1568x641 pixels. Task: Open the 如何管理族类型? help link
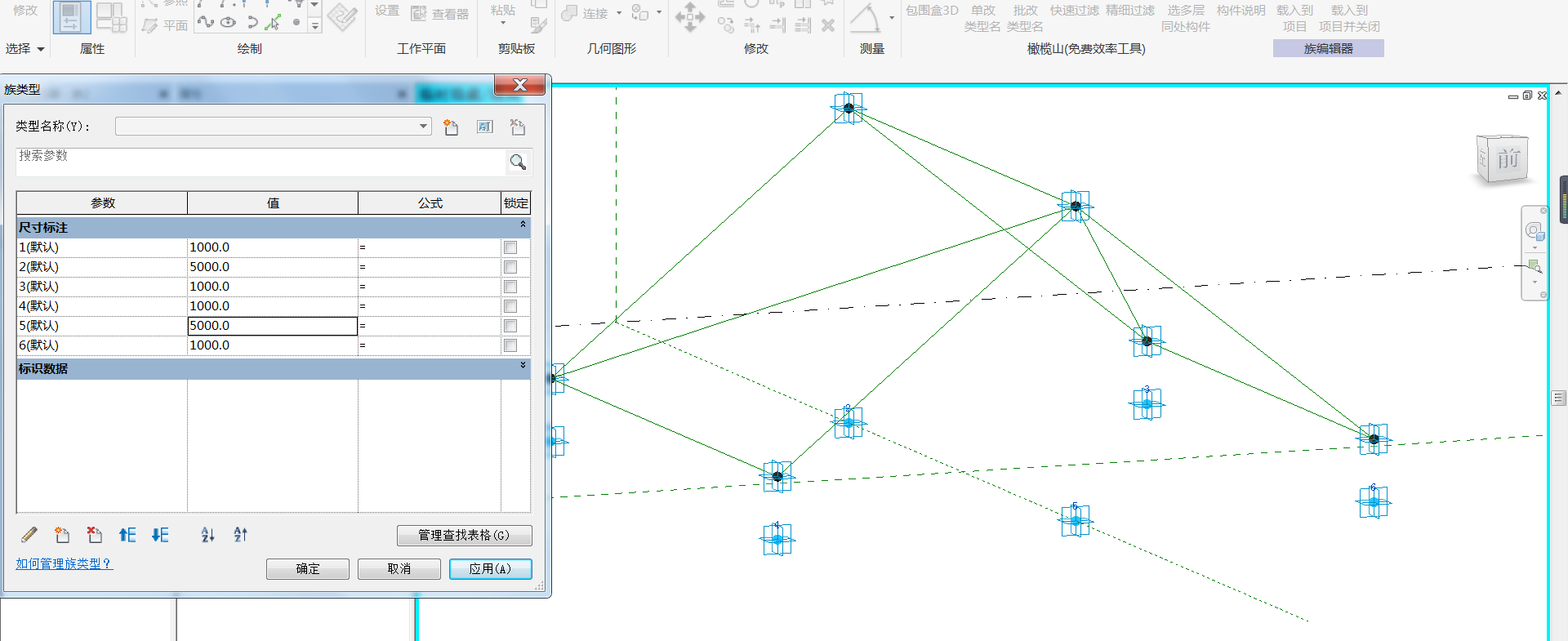click(64, 563)
